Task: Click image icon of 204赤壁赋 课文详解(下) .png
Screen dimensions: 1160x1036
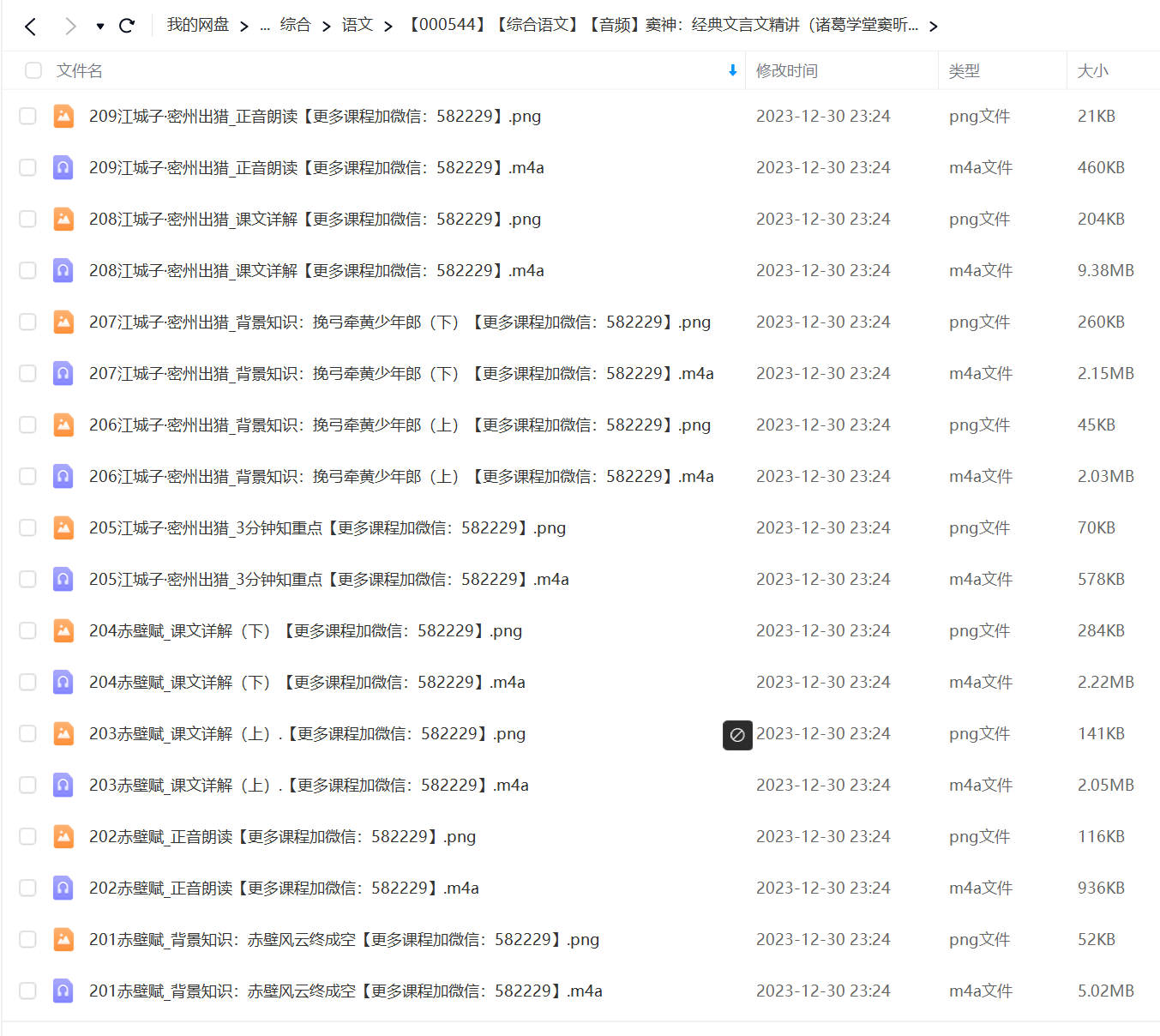Action: [63, 630]
